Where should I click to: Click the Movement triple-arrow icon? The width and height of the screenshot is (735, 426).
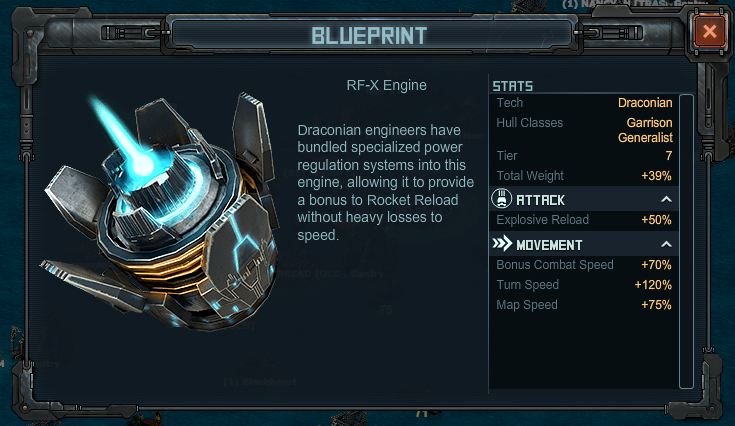[502, 244]
